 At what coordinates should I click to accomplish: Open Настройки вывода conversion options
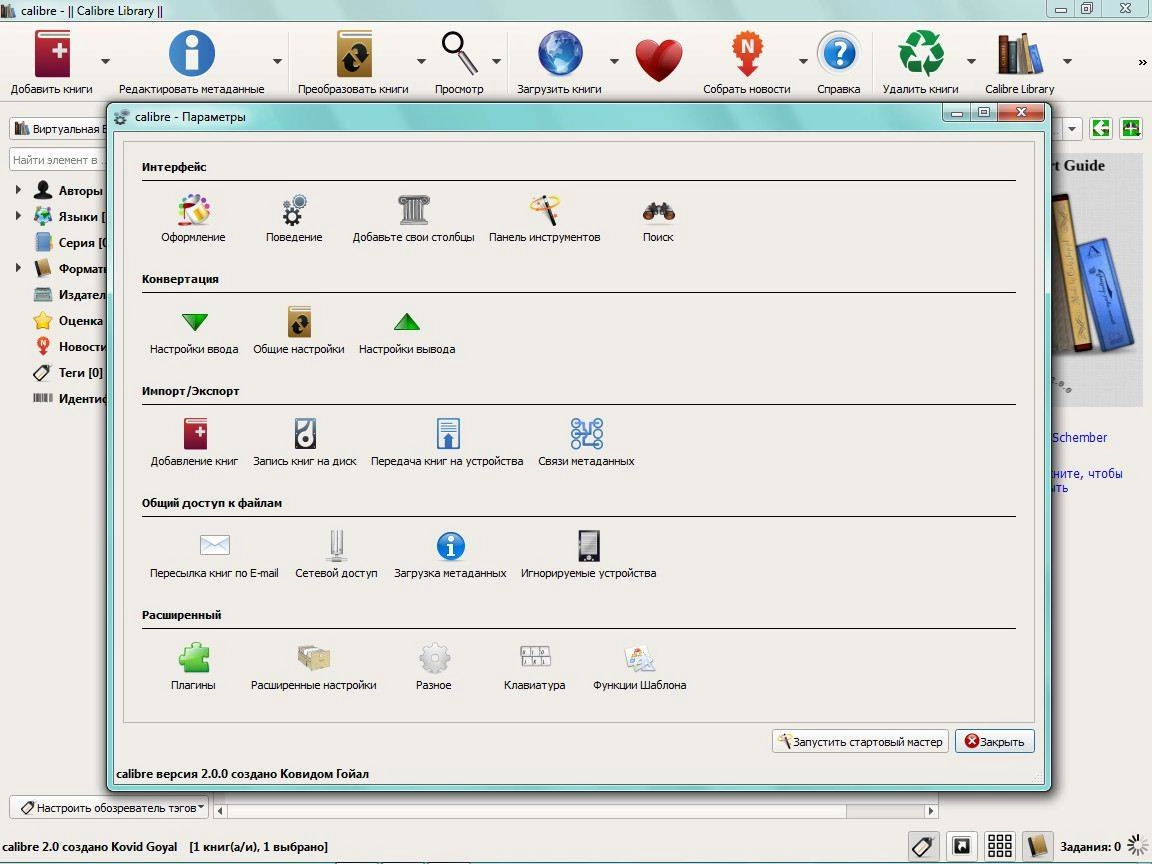[x=407, y=331]
